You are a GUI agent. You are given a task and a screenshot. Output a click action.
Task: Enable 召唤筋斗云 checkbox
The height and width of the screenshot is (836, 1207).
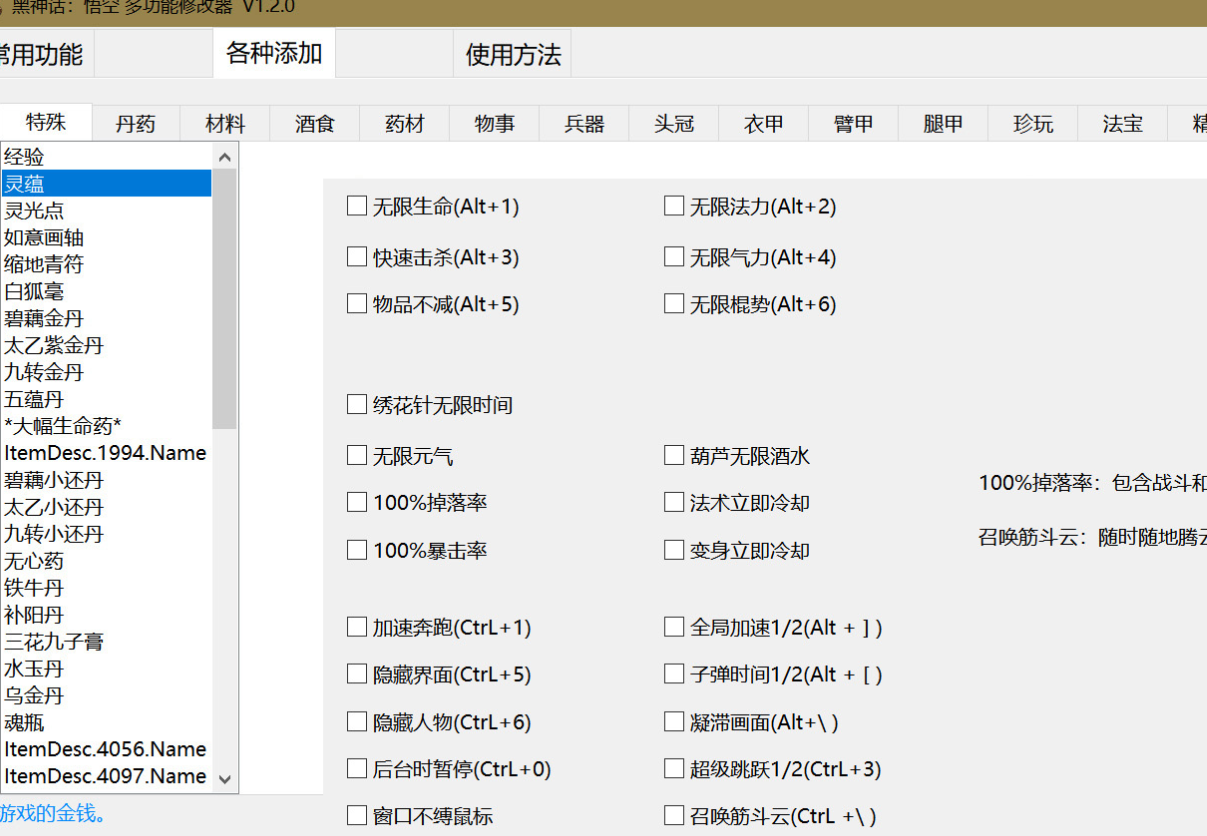(674, 816)
